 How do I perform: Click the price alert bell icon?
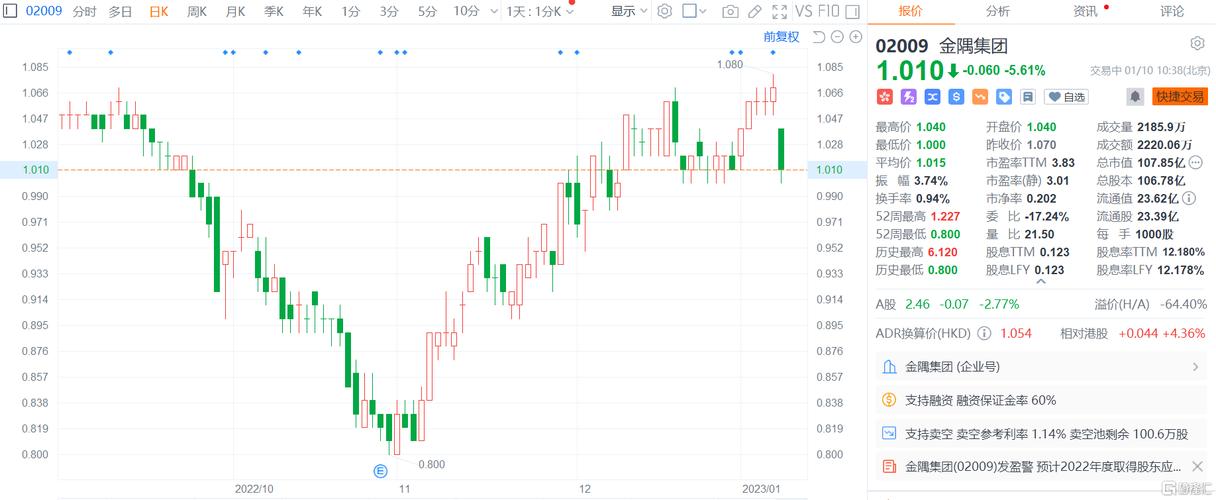coord(1134,97)
